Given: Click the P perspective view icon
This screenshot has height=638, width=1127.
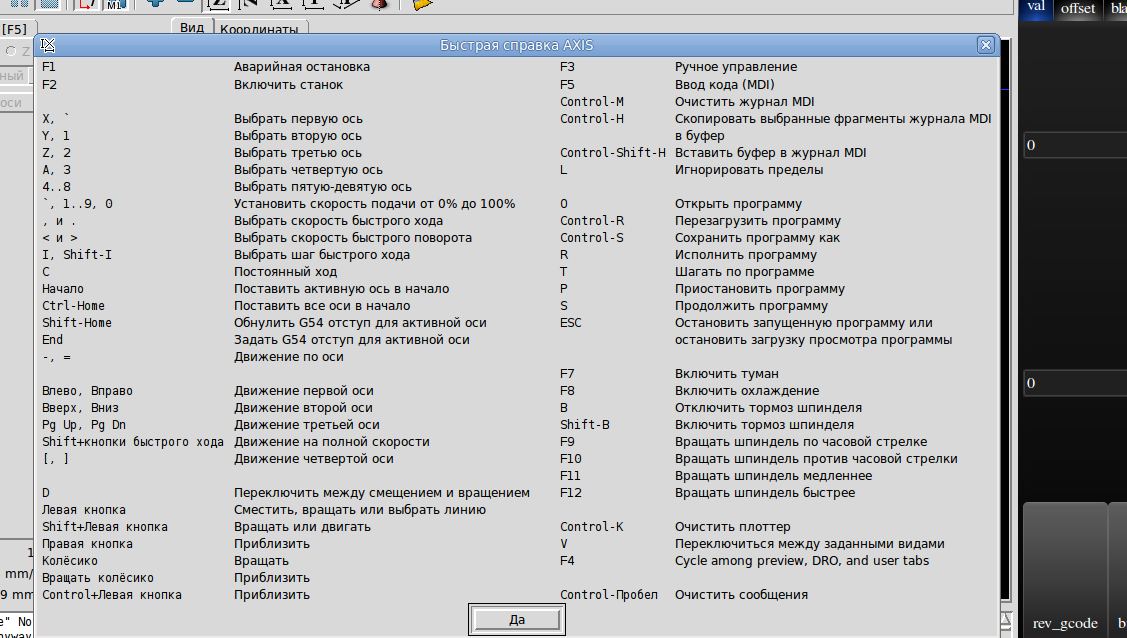Looking at the screenshot, I should coord(346,4).
